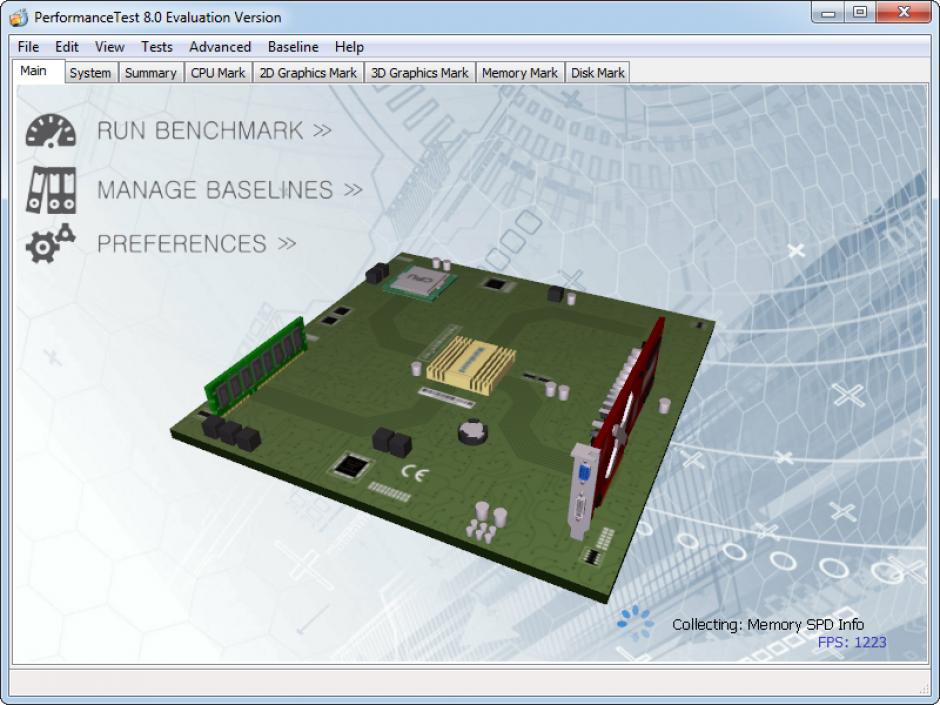
Task: Click the green RAM module on motherboard
Action: click(256, 366)
